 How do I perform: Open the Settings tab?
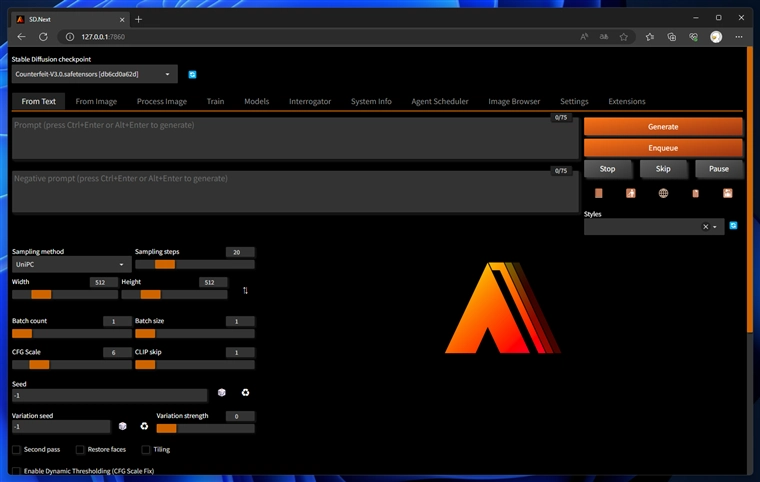(574, 101)
